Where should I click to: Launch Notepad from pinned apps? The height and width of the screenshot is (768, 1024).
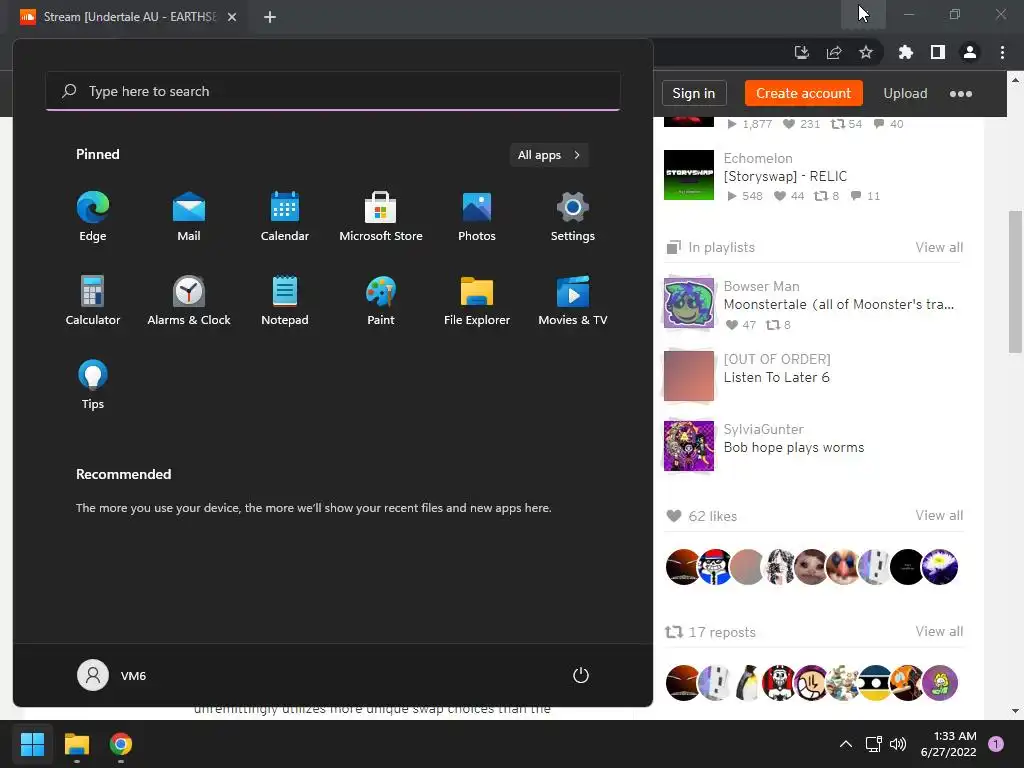(285, 300)
